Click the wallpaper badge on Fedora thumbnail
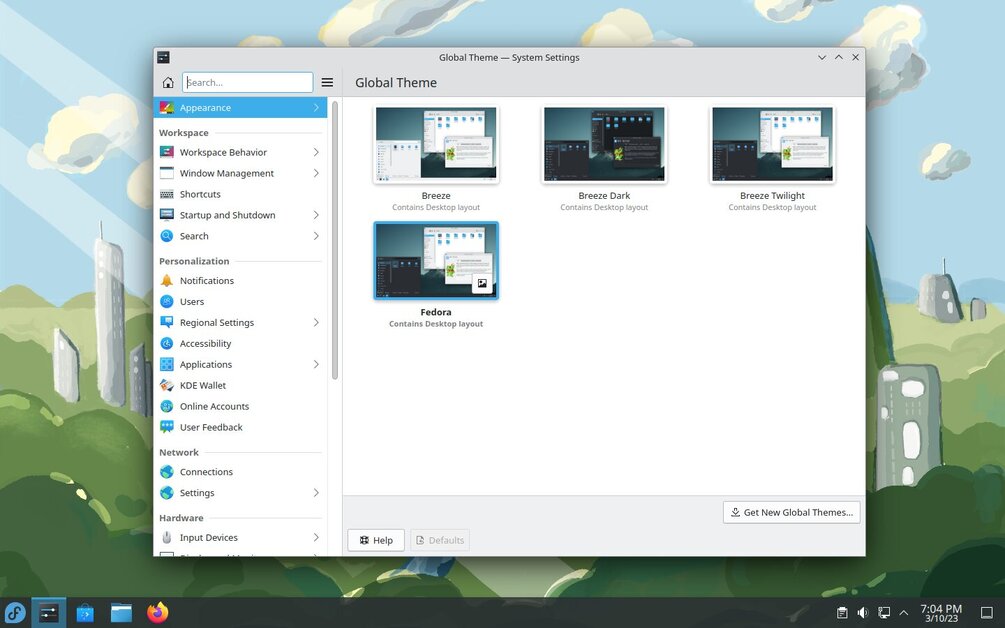Viewport: 1005px width, 628px height. click(482, 283)
